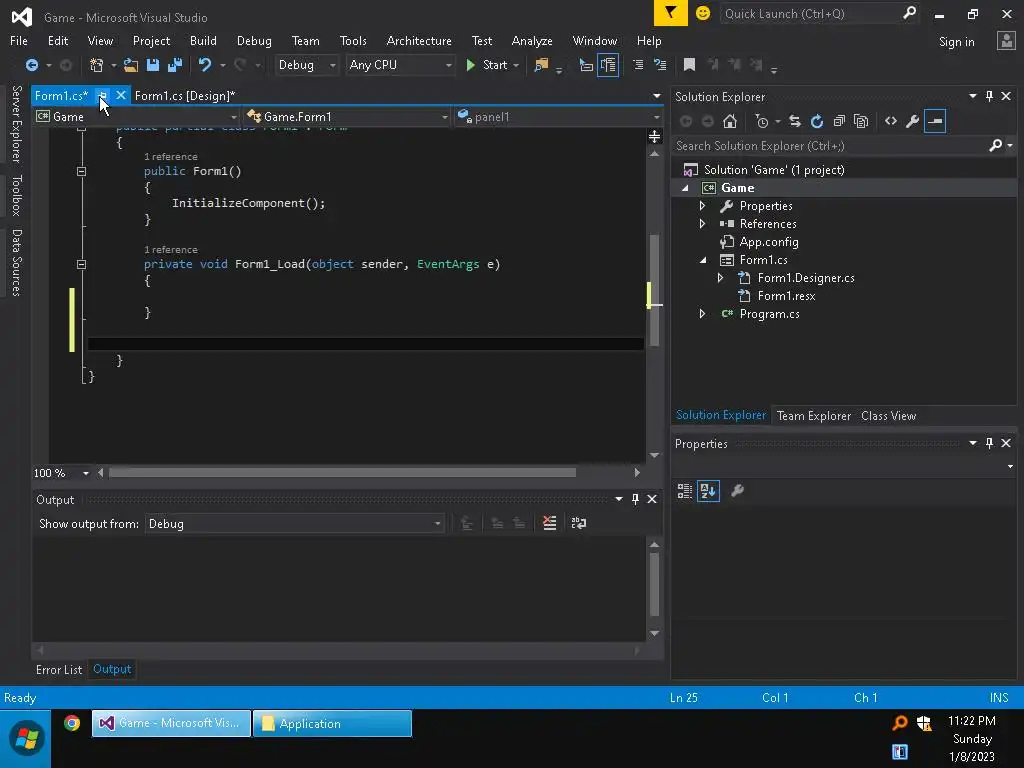Open the panel1 member dropdown
The width and height of the screenshot is (1024, 768).
(x=559, y=117)
